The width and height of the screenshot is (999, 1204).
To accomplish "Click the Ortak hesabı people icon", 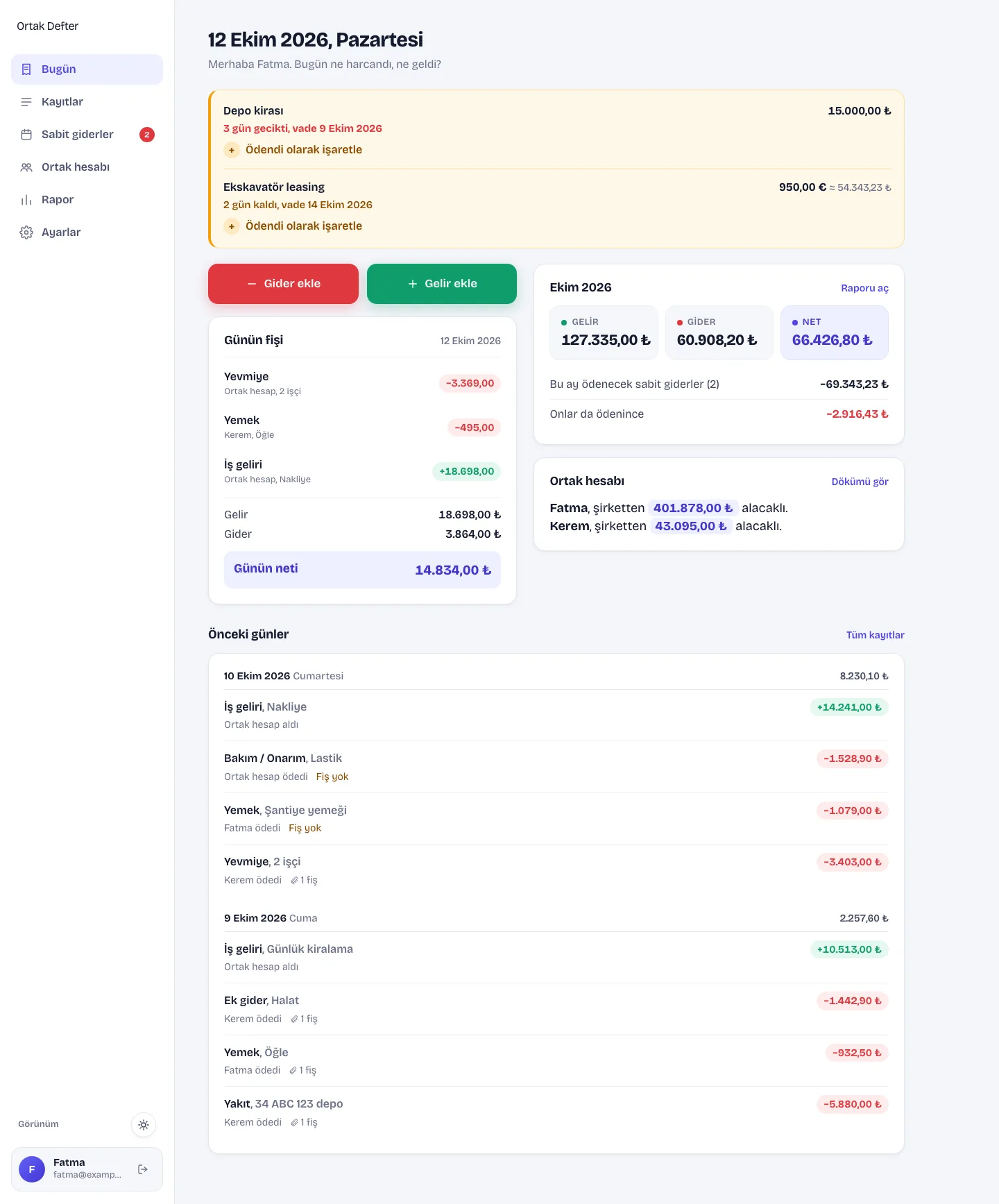I will (26, 167).
